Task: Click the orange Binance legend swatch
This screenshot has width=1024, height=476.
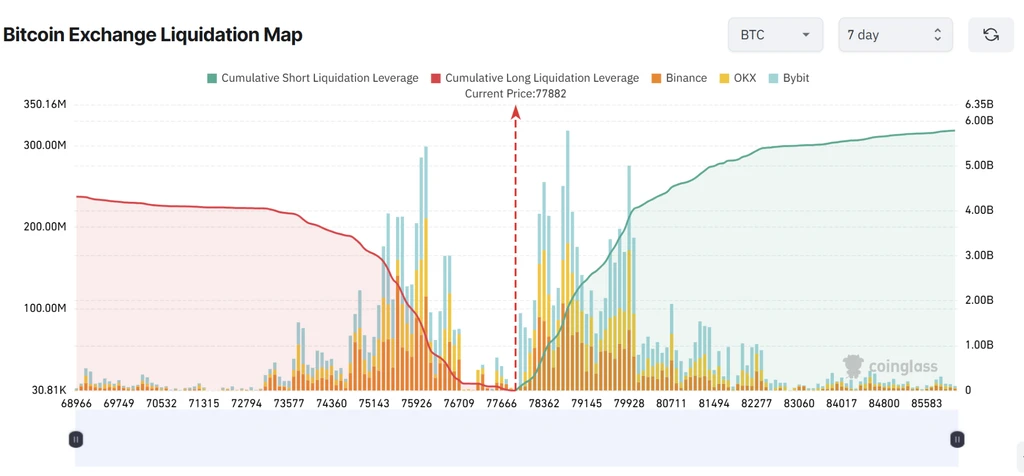Action: (656, 78)
